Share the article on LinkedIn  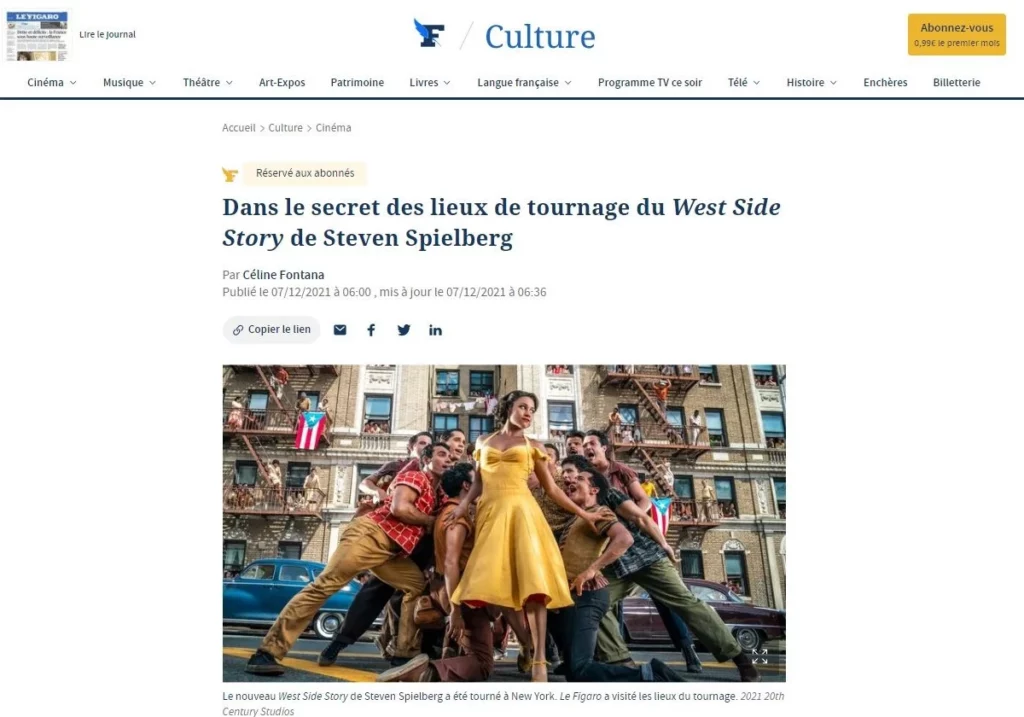pyautogui.click(x=435, y=330)
